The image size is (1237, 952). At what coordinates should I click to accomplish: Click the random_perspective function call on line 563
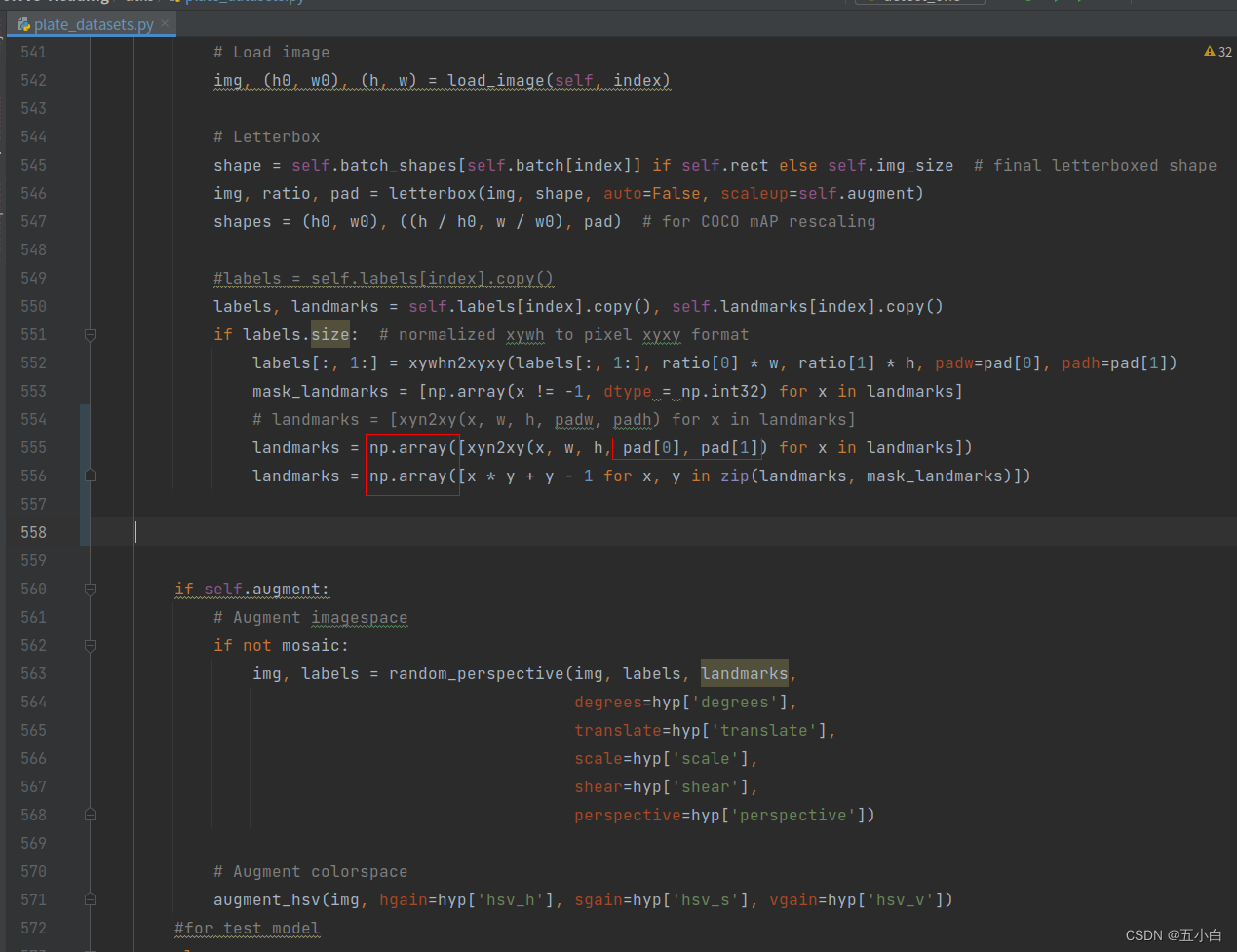(476, 673)
